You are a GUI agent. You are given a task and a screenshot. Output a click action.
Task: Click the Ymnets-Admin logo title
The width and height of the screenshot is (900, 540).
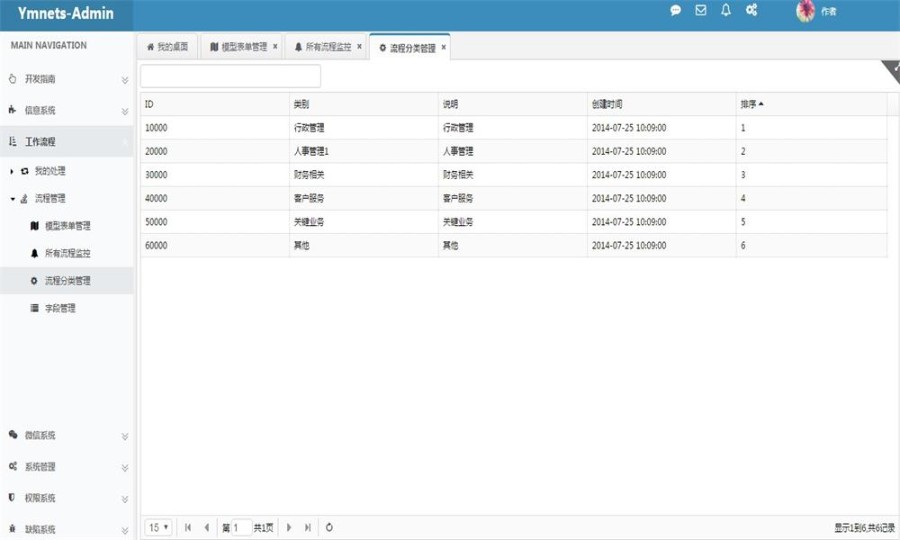[65, 13]
